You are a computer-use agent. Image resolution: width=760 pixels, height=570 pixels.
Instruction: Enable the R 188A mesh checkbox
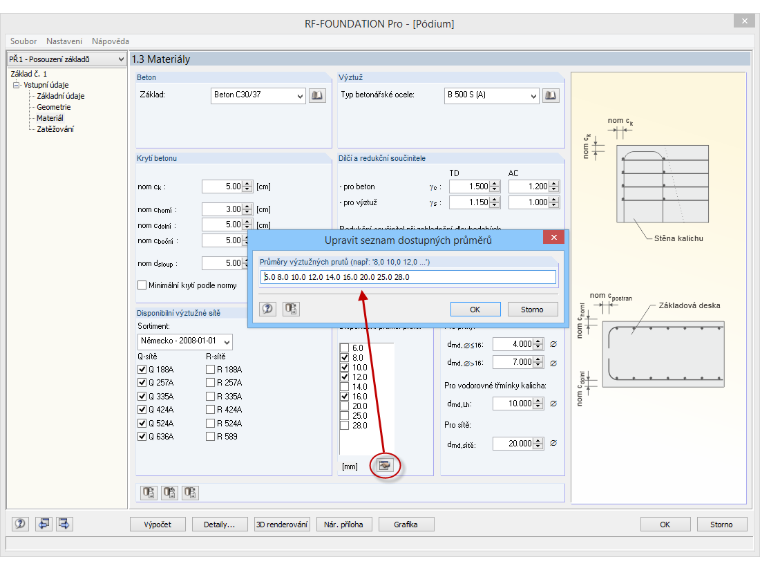[210, 369]
